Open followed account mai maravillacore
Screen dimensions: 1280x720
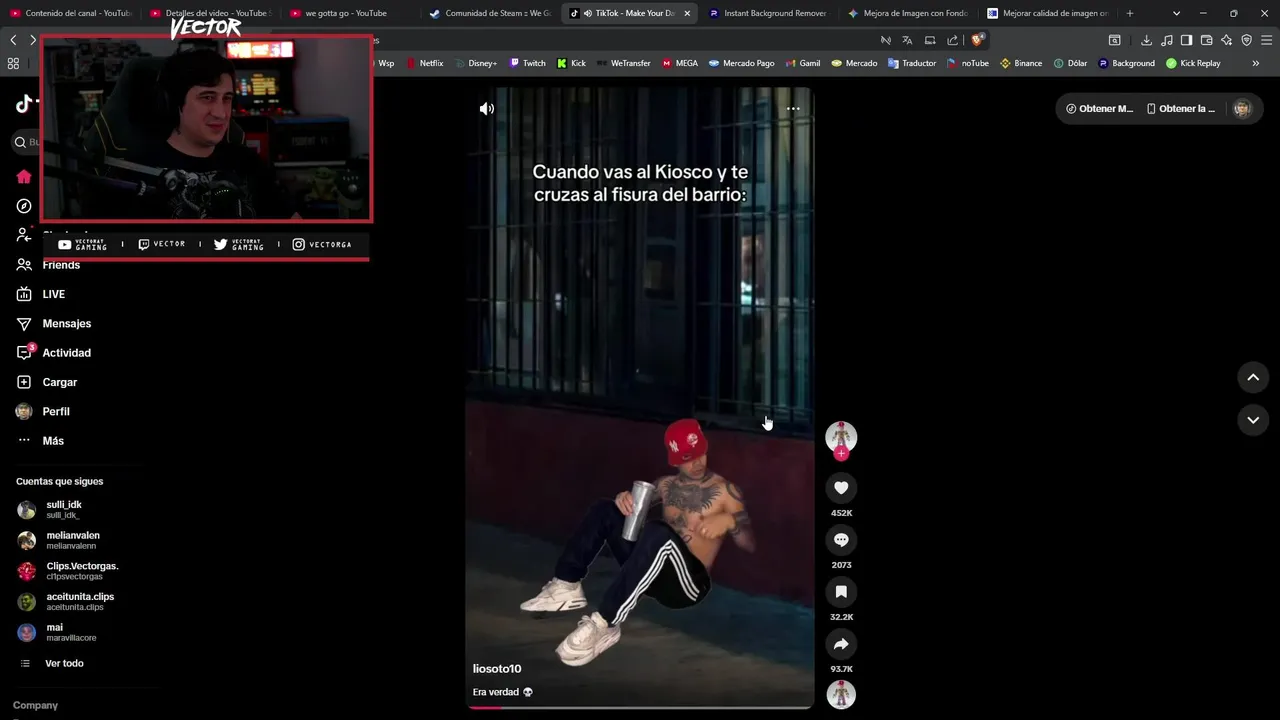click(x=57, y=632)
